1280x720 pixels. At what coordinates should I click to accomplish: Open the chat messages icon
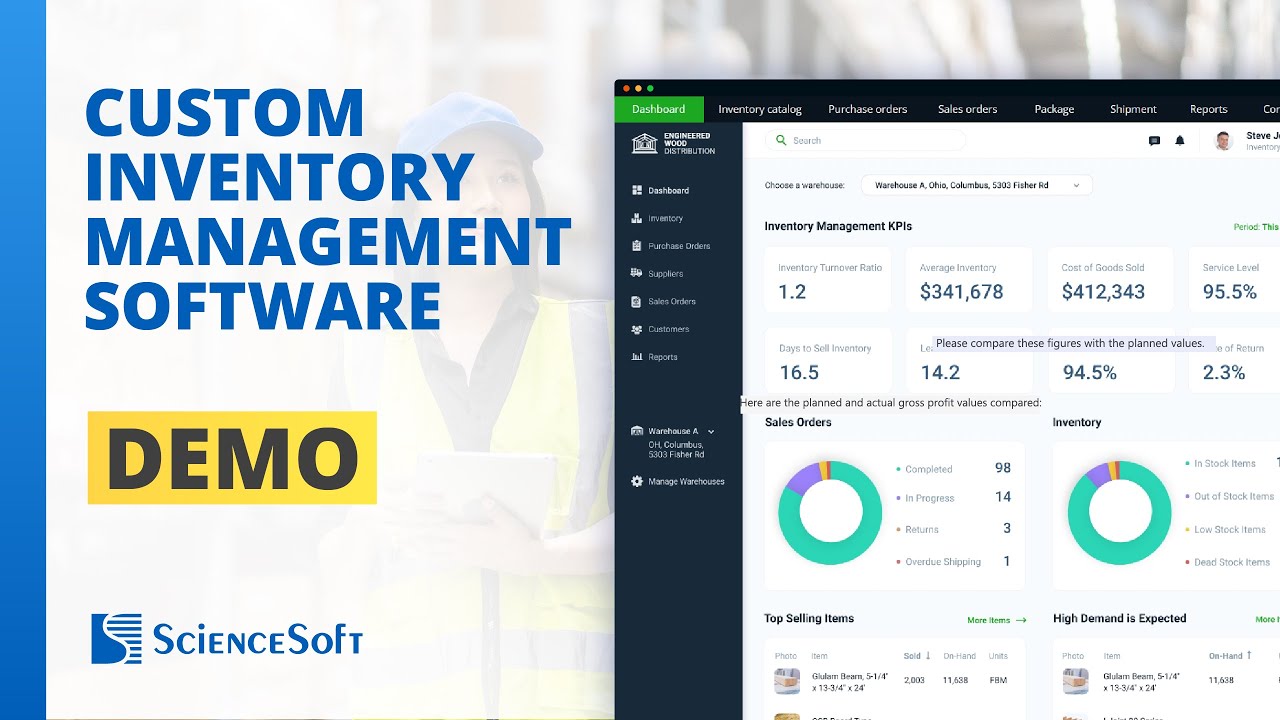point(1154,141)
